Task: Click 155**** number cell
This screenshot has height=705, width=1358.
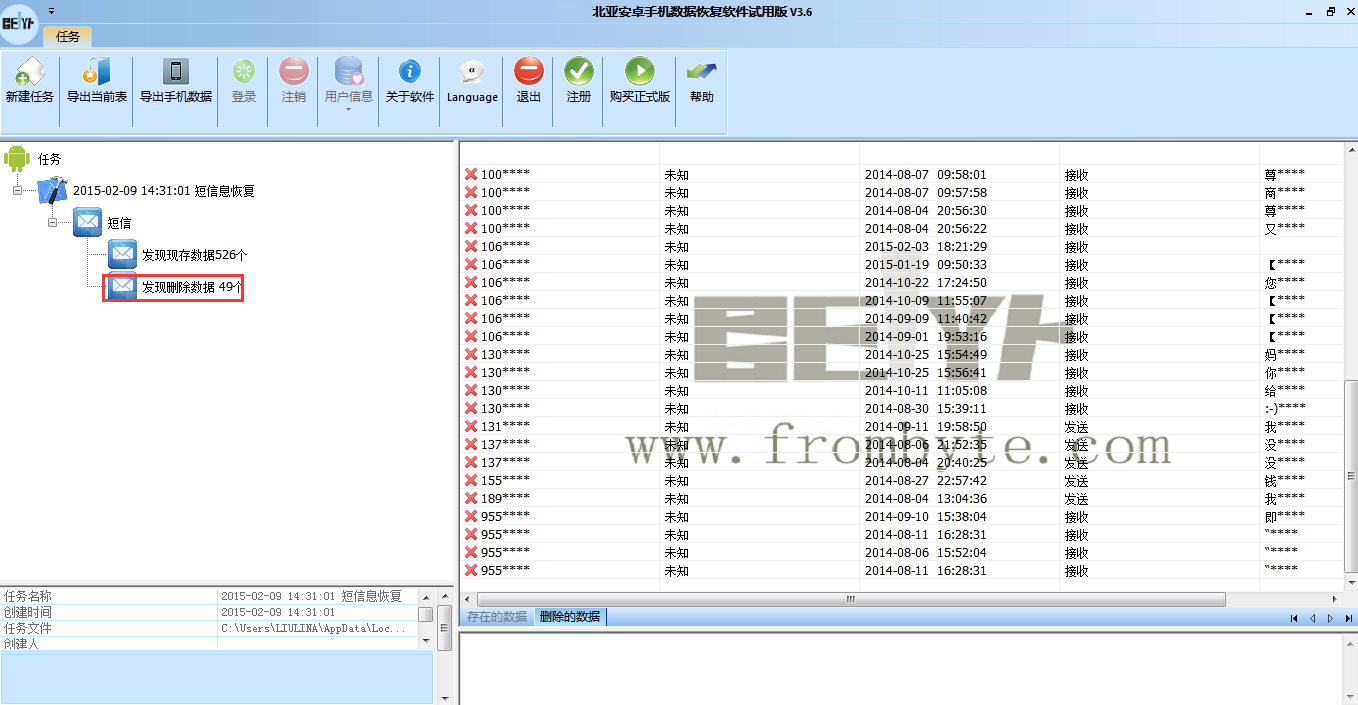Action: tap(505, 481)
